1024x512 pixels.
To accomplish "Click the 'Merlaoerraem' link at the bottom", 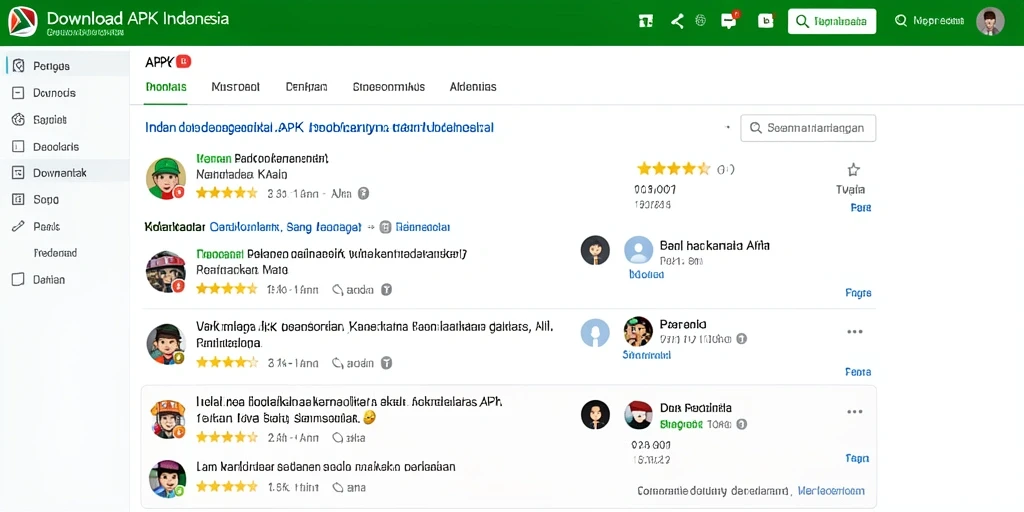I will 832,491.
